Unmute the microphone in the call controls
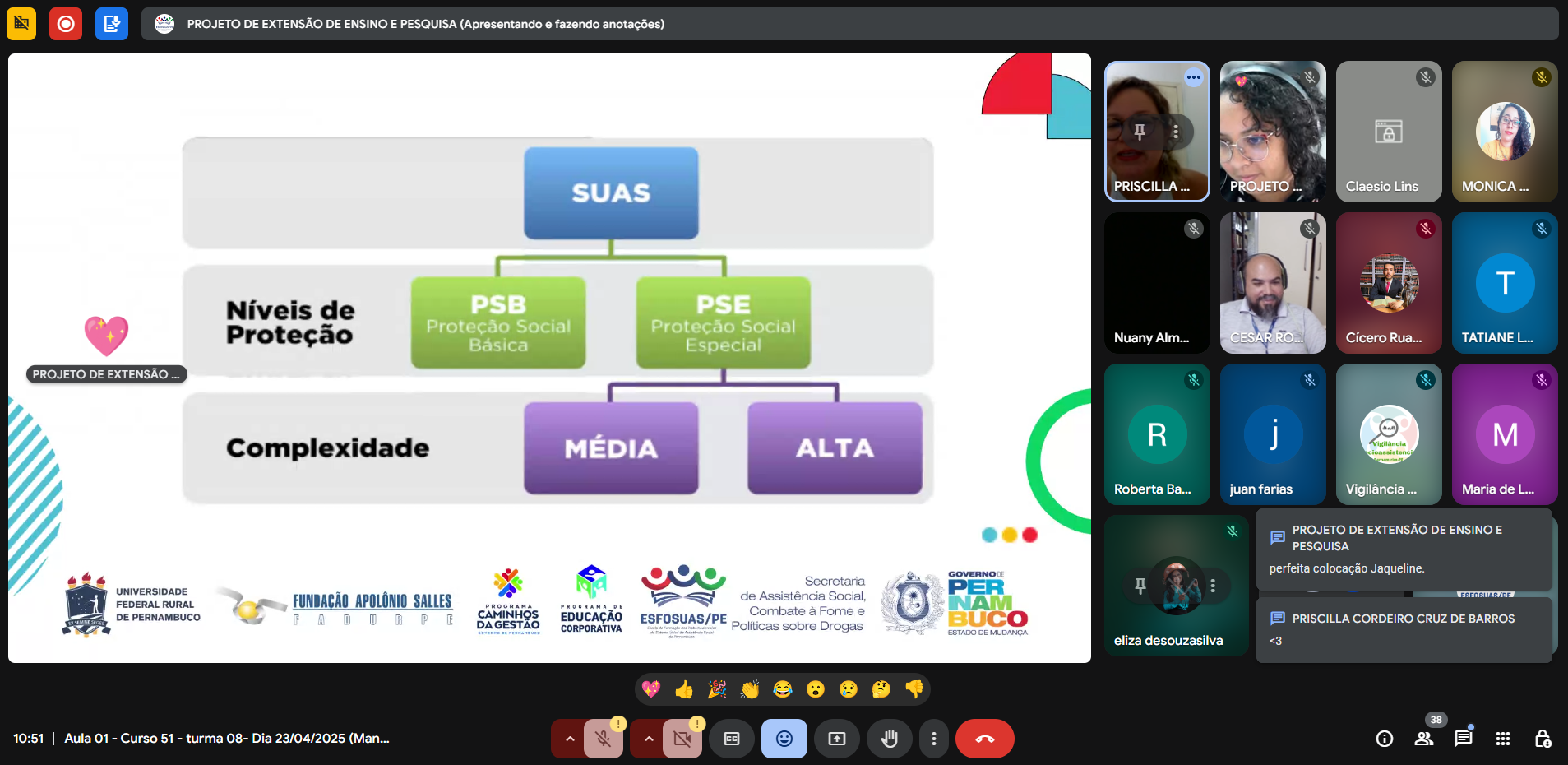Screen dimensions: 1568x765 604,739
